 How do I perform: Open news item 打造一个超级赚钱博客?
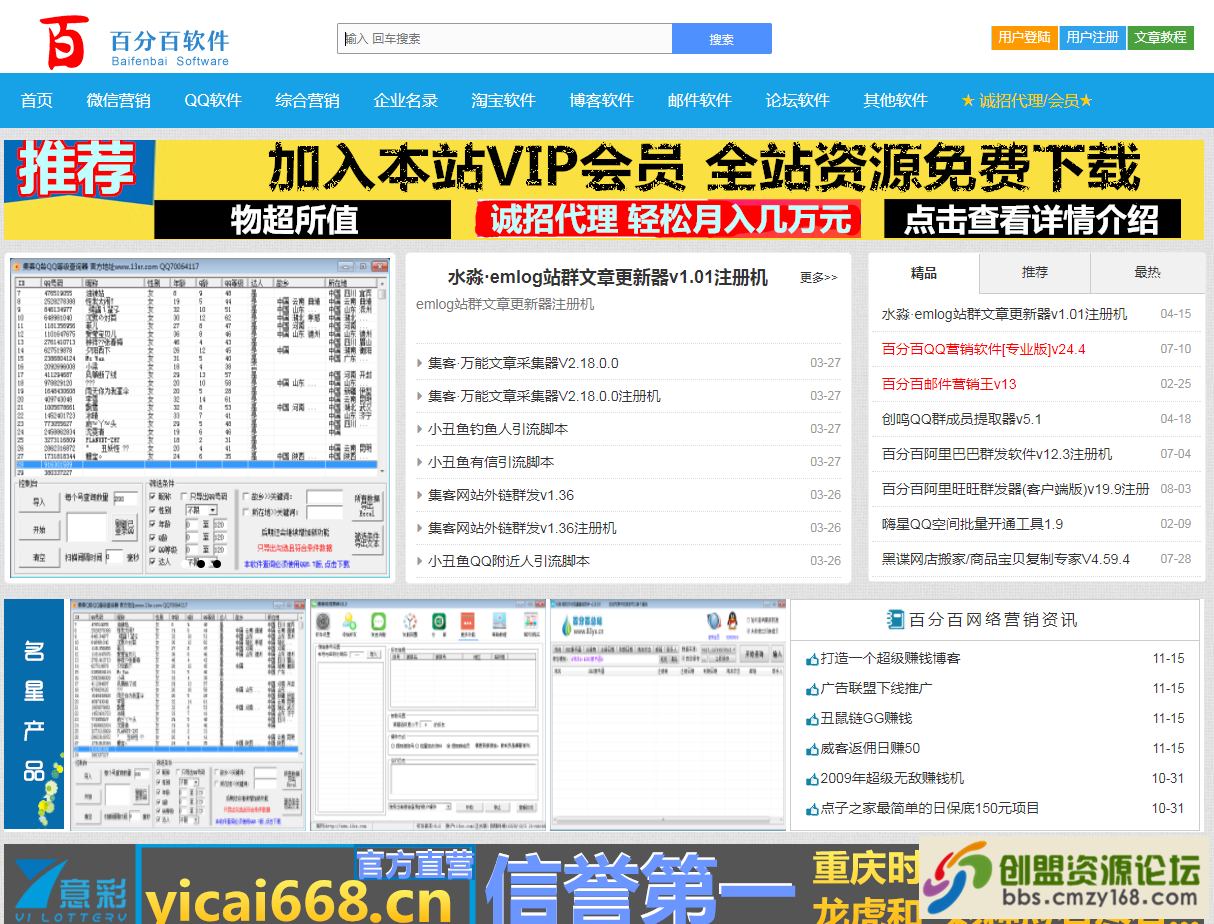pyautogui.click(x=890, y=659)
